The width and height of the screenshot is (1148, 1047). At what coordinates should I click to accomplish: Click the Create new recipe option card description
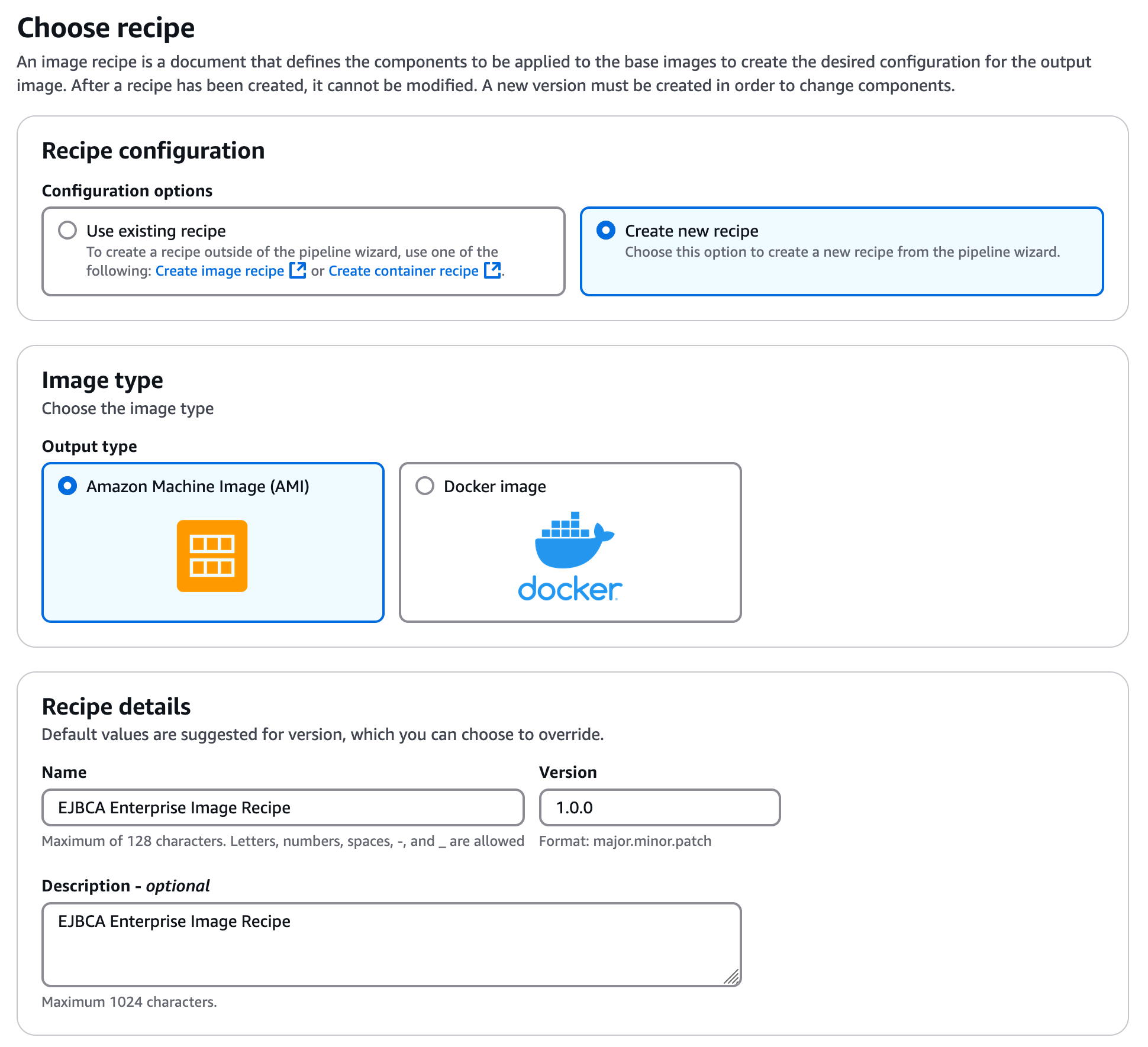pyautogui.click(x=842, y=252)
